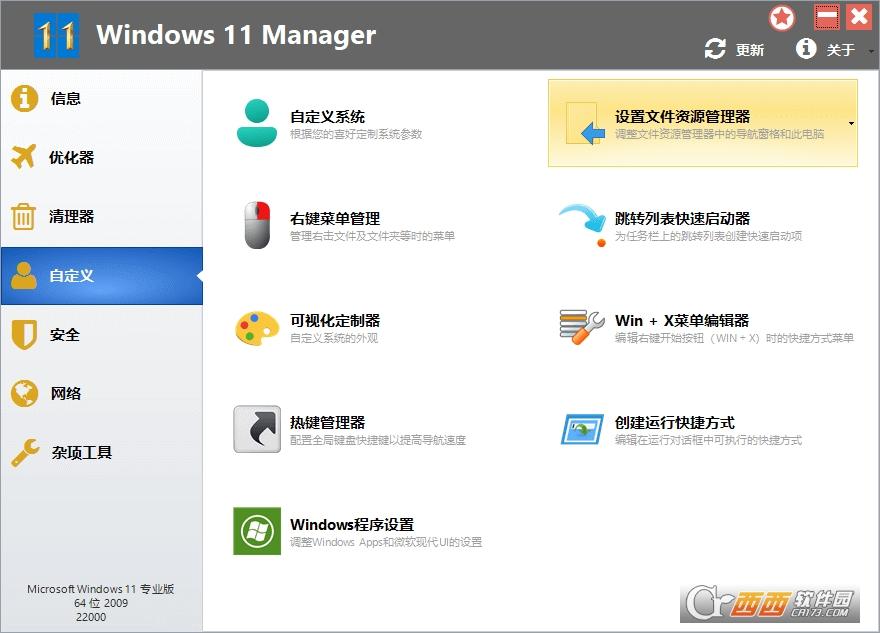Click the info icon beside 关于

pyautogui.click(x=805, y=49)
